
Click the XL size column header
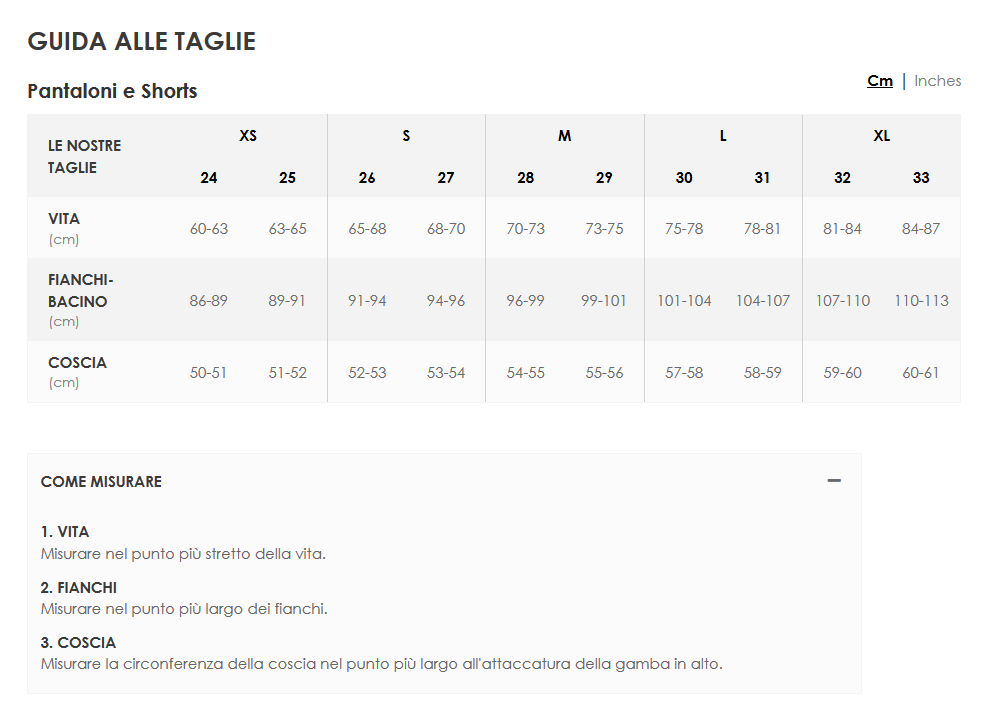coord(881,135)
